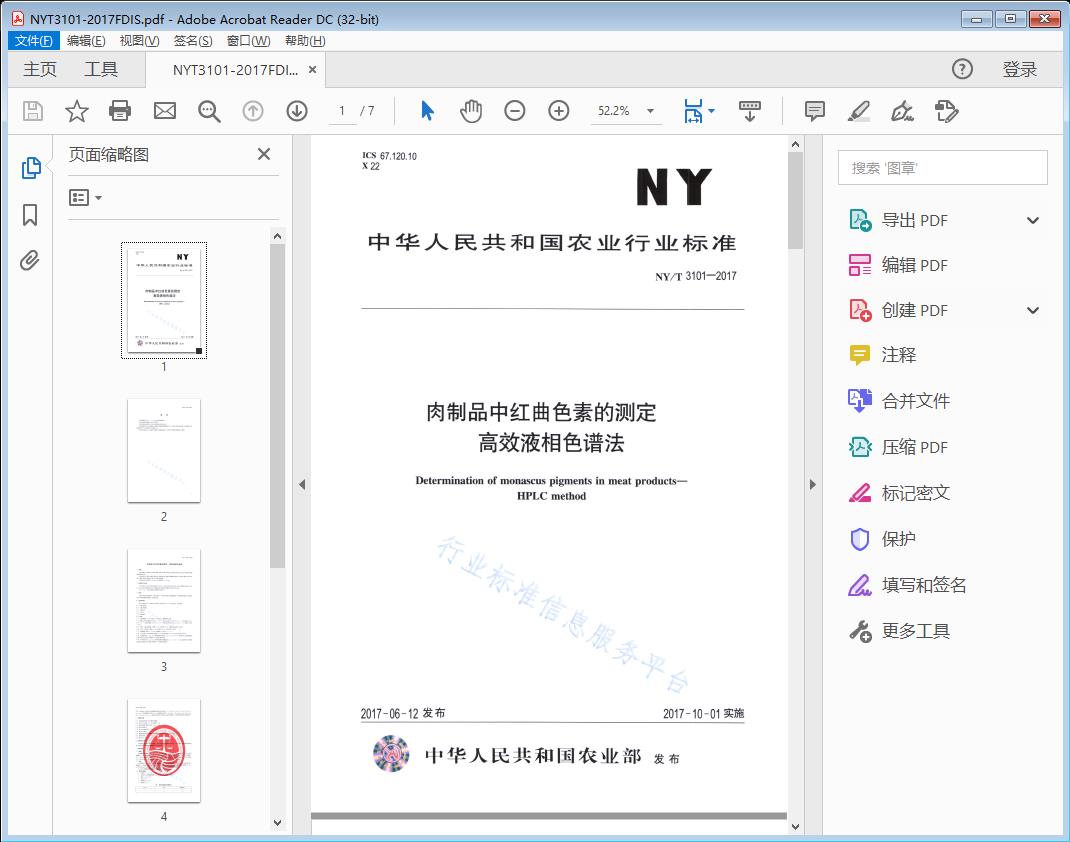1070x842 pixels.
Task: Select the Hand pan tool
Action: [471, 111]
